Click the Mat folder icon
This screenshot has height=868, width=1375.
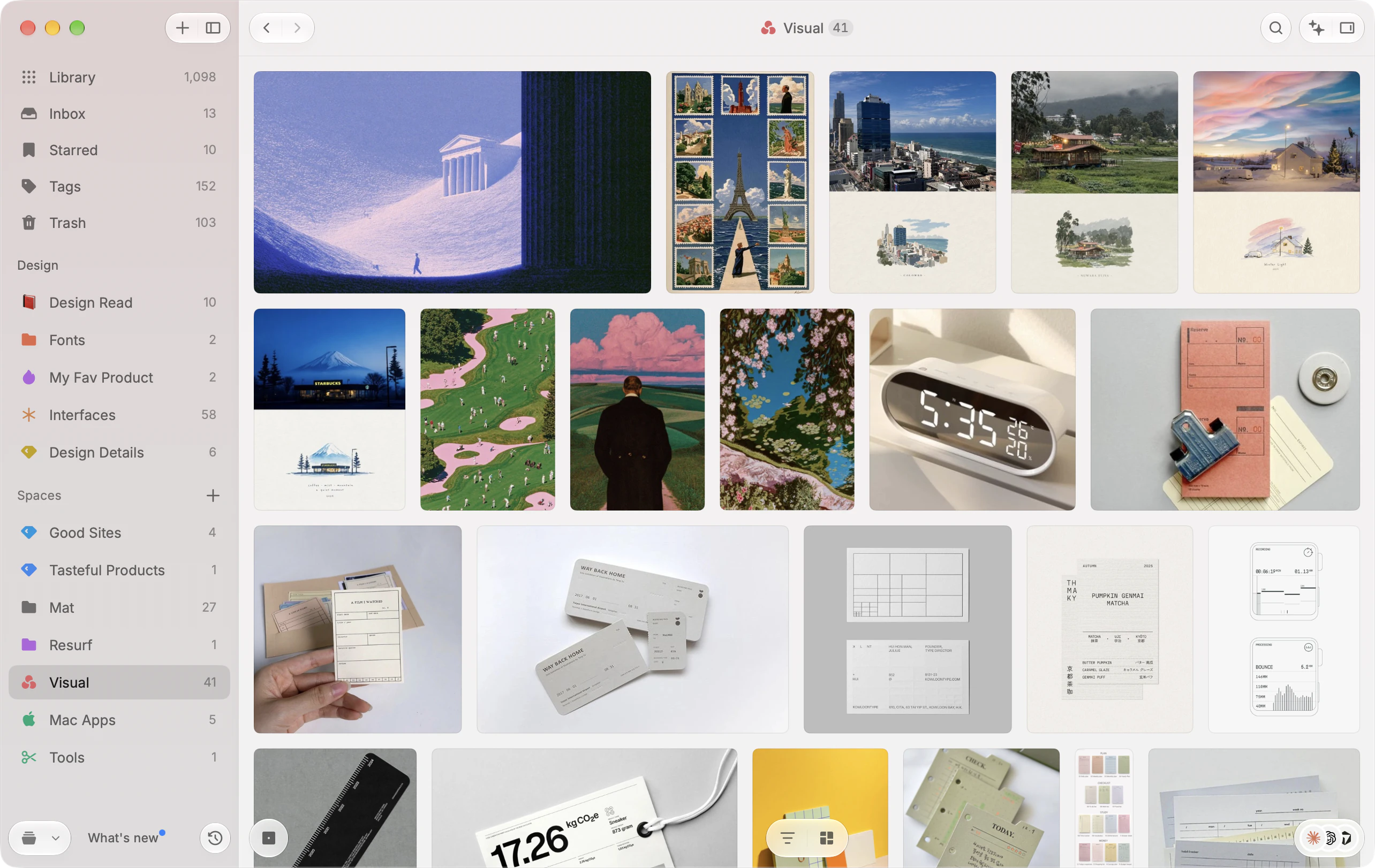click(x=28, y=607)
